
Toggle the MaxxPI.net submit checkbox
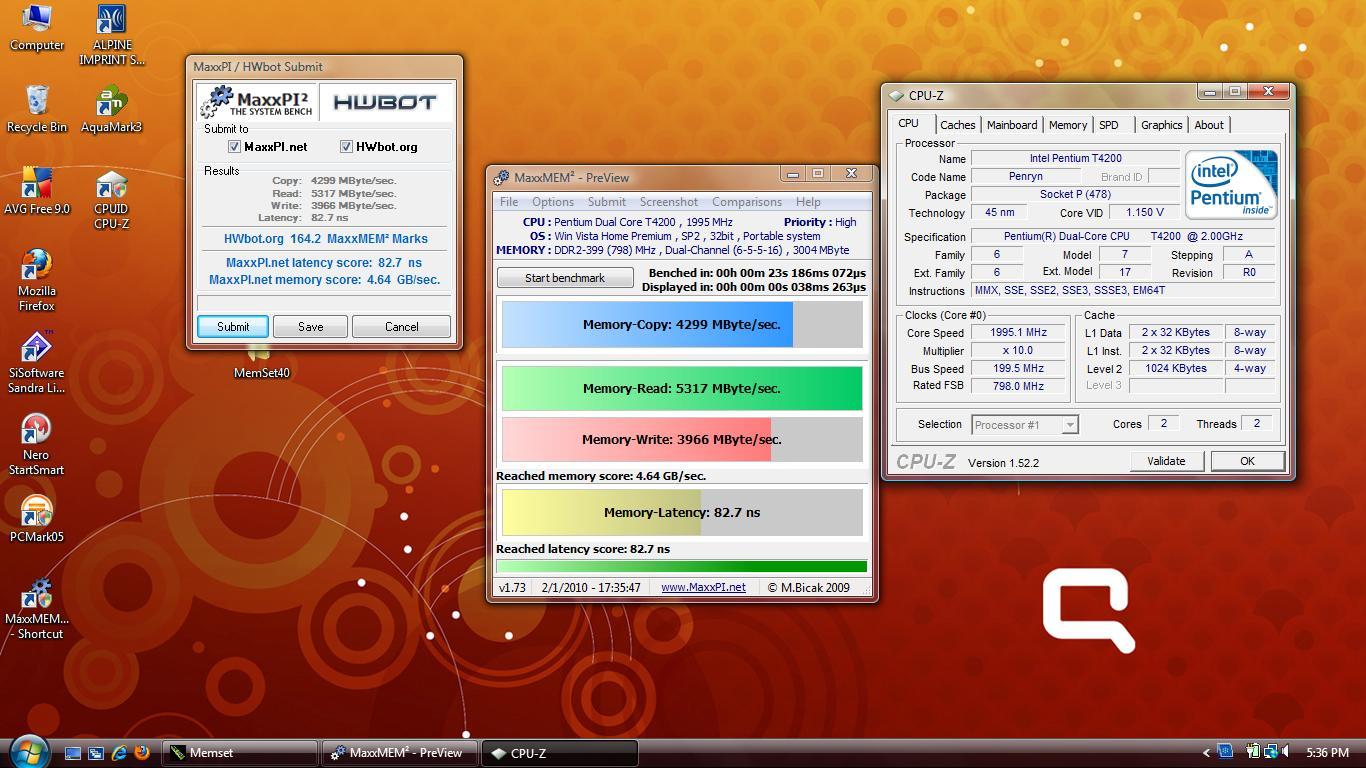click(235, 147)
